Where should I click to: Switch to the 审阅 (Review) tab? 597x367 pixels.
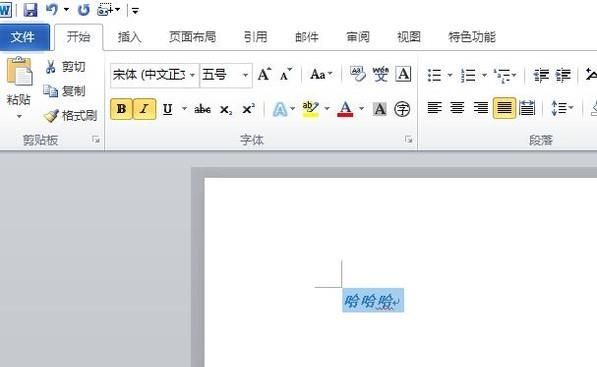click(358, 37)
